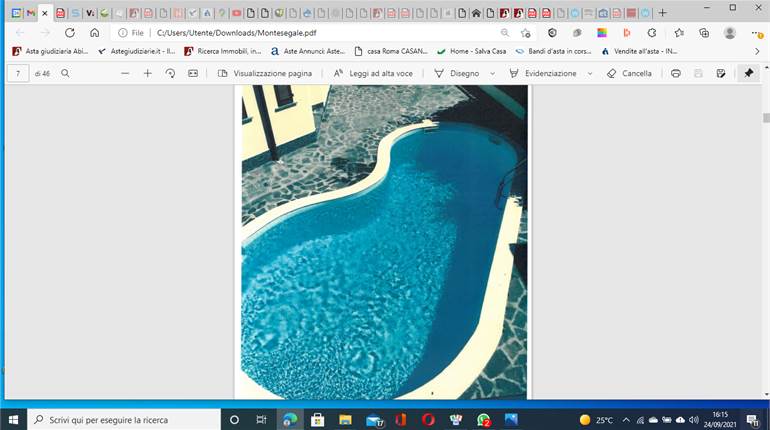Image resolution: width=770 pixels, height=430 pixels.
Task: Toggle the Disegno drawing tool
Action: [457, 73]
